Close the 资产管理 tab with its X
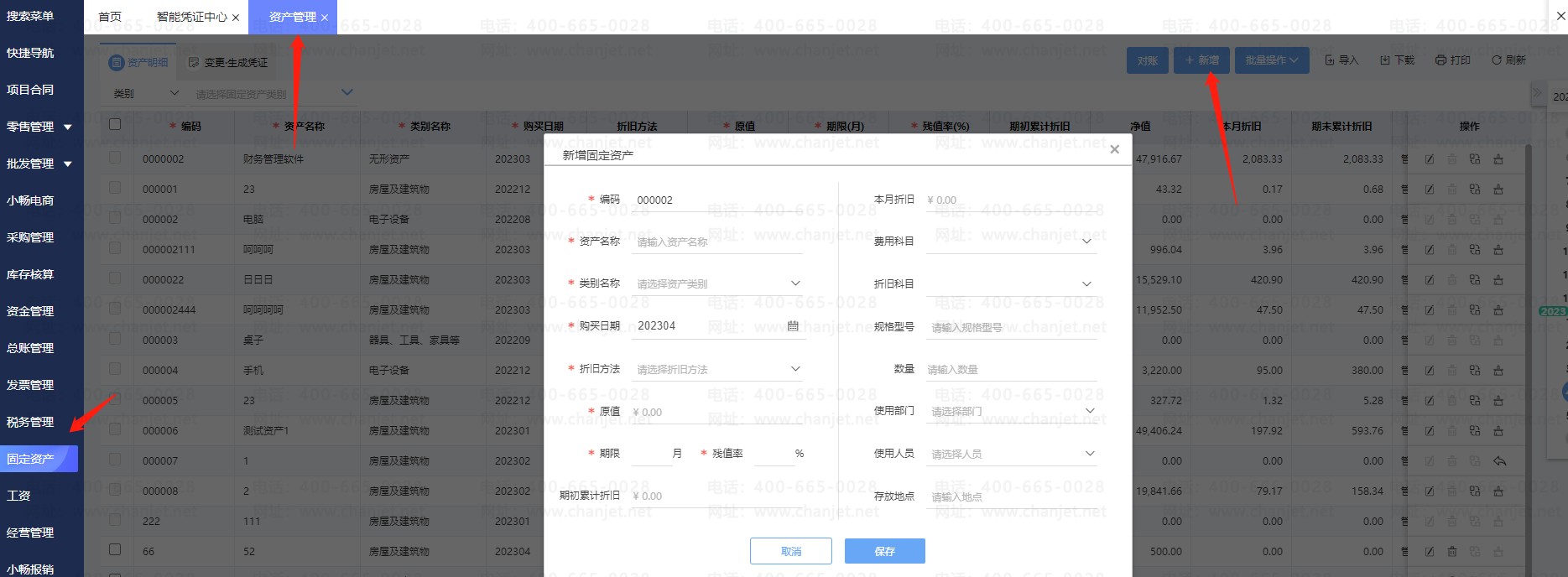 [x=325, y=18]
